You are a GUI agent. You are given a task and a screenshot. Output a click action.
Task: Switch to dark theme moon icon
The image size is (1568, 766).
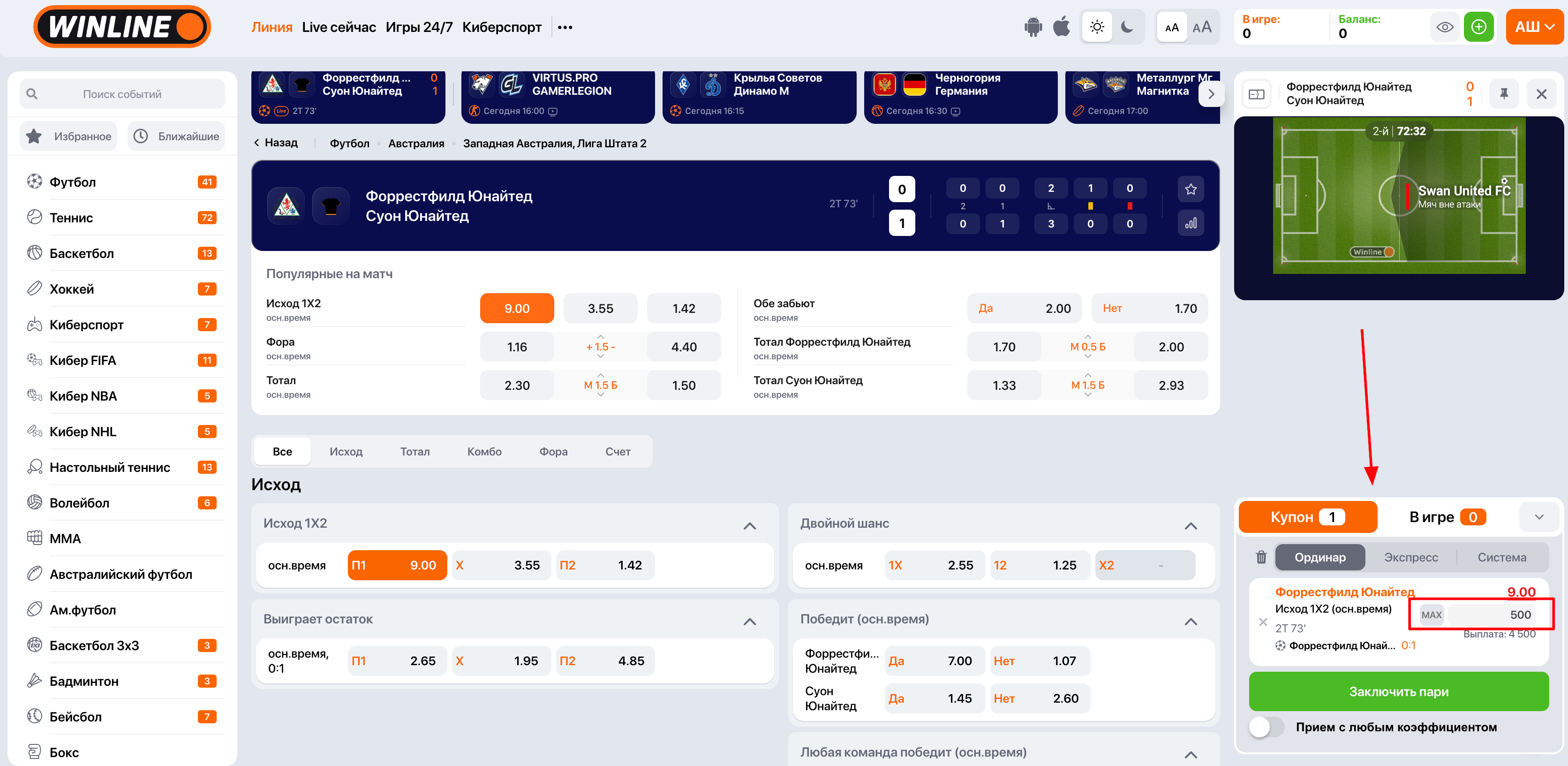coord(1127,27)
